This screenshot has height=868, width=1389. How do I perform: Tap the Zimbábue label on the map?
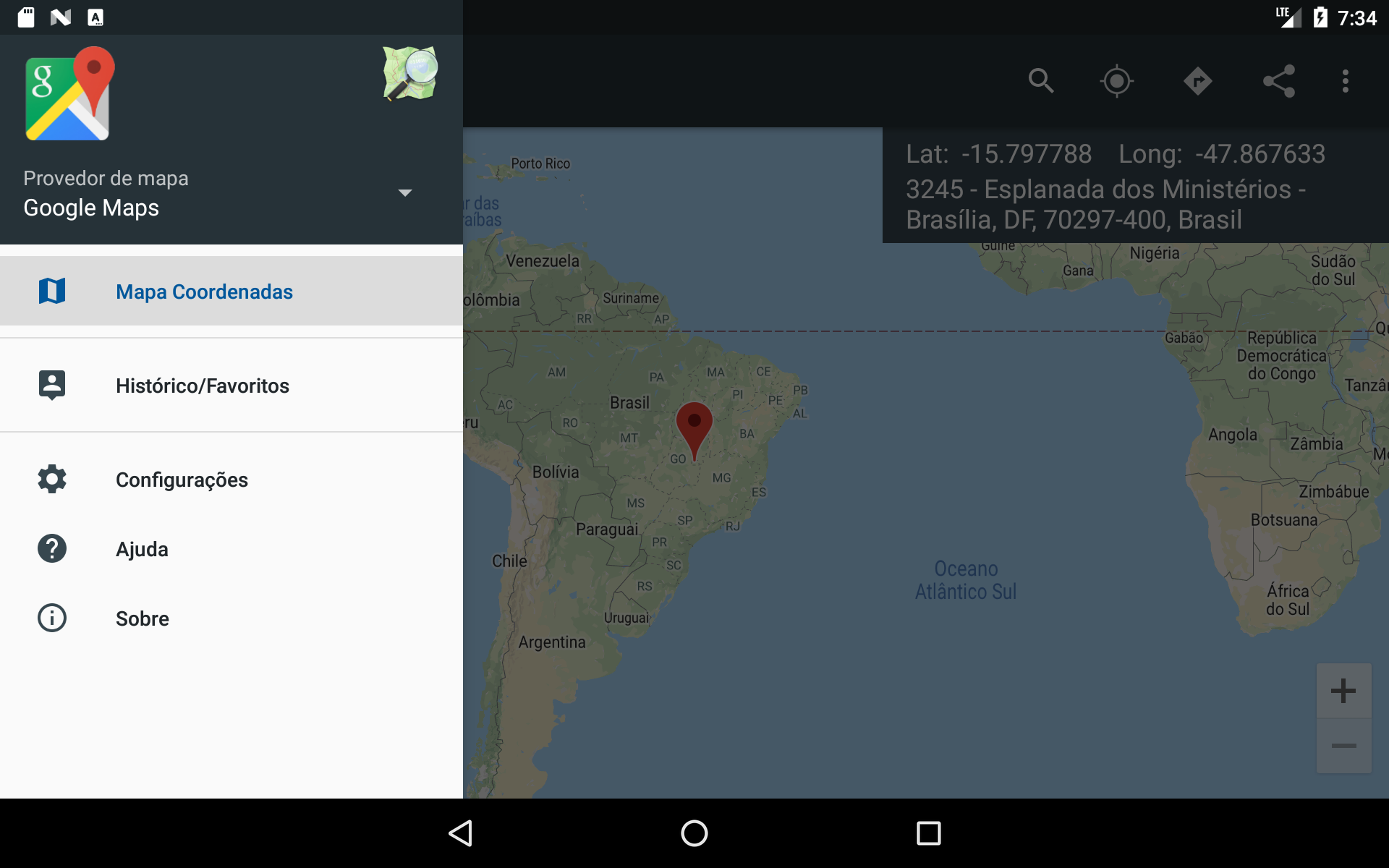1334,492
